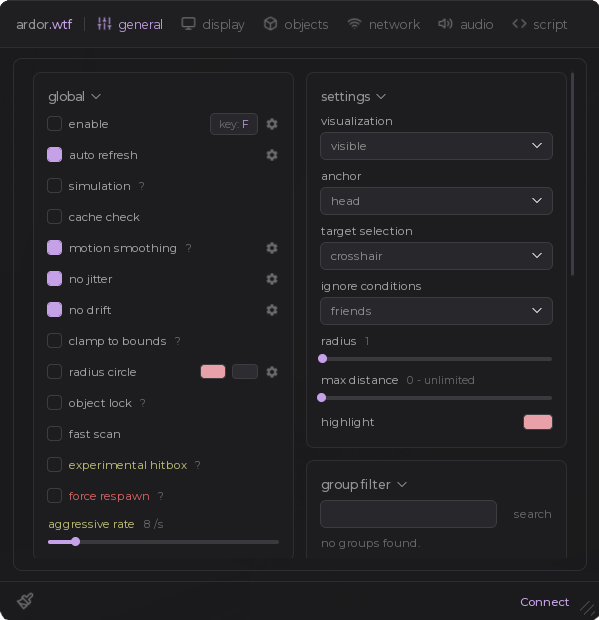Check force respawn checkbox
The width and height of the screenshot is (599, 620).
coord(55,495)
